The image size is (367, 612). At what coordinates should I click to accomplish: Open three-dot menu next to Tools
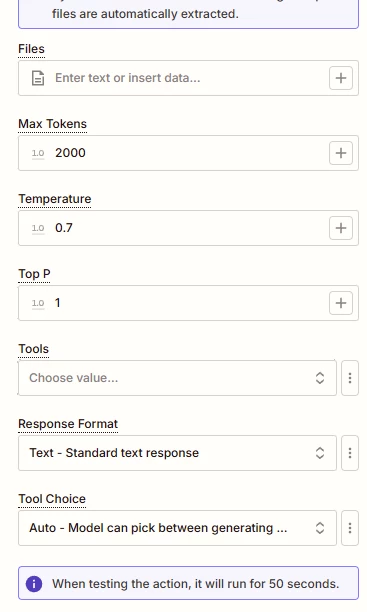pos(350,378)
